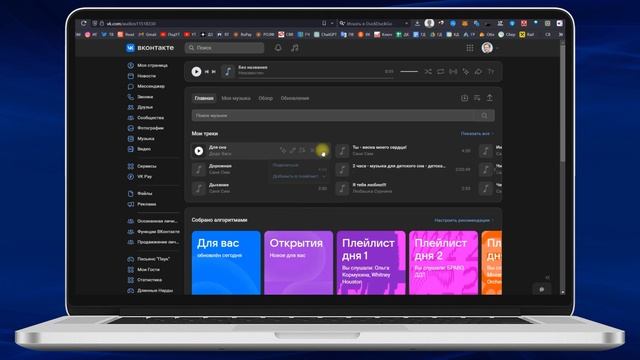
Task: Click the music search input field
Action: point(343,116)
